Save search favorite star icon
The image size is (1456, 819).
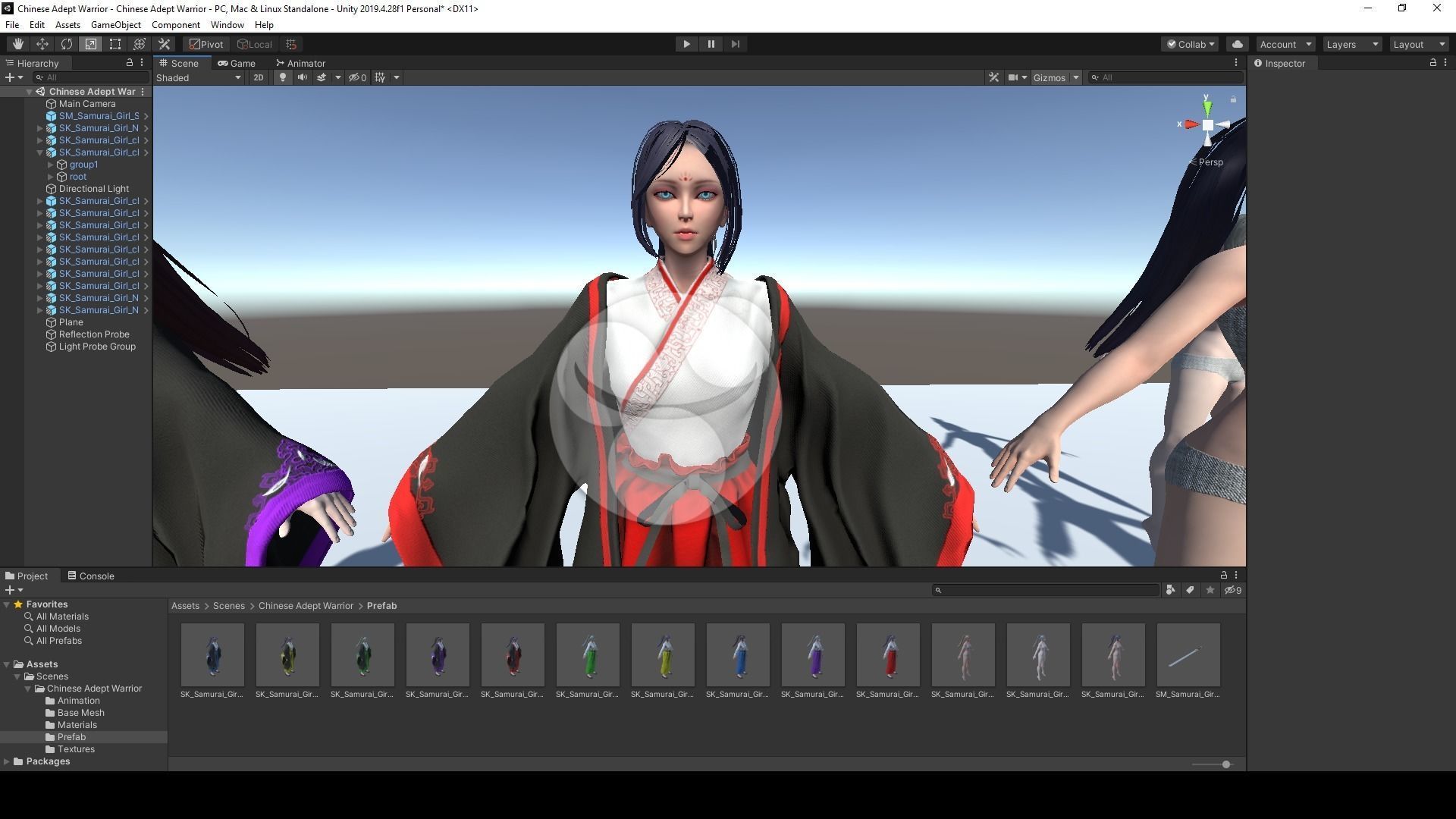tap(1210, 590)
